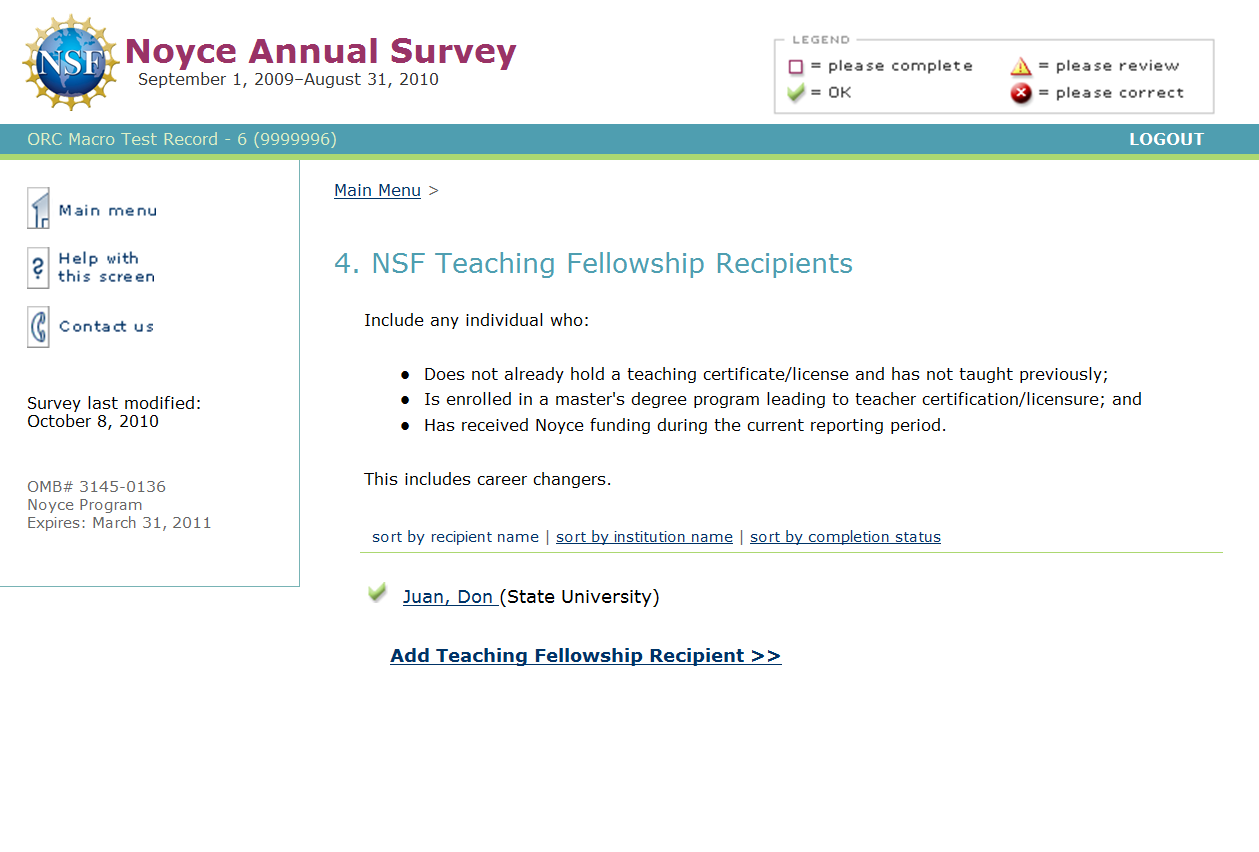
Task: Sort list by completion status
Action: pyautogui.click(x=845, y=537)
